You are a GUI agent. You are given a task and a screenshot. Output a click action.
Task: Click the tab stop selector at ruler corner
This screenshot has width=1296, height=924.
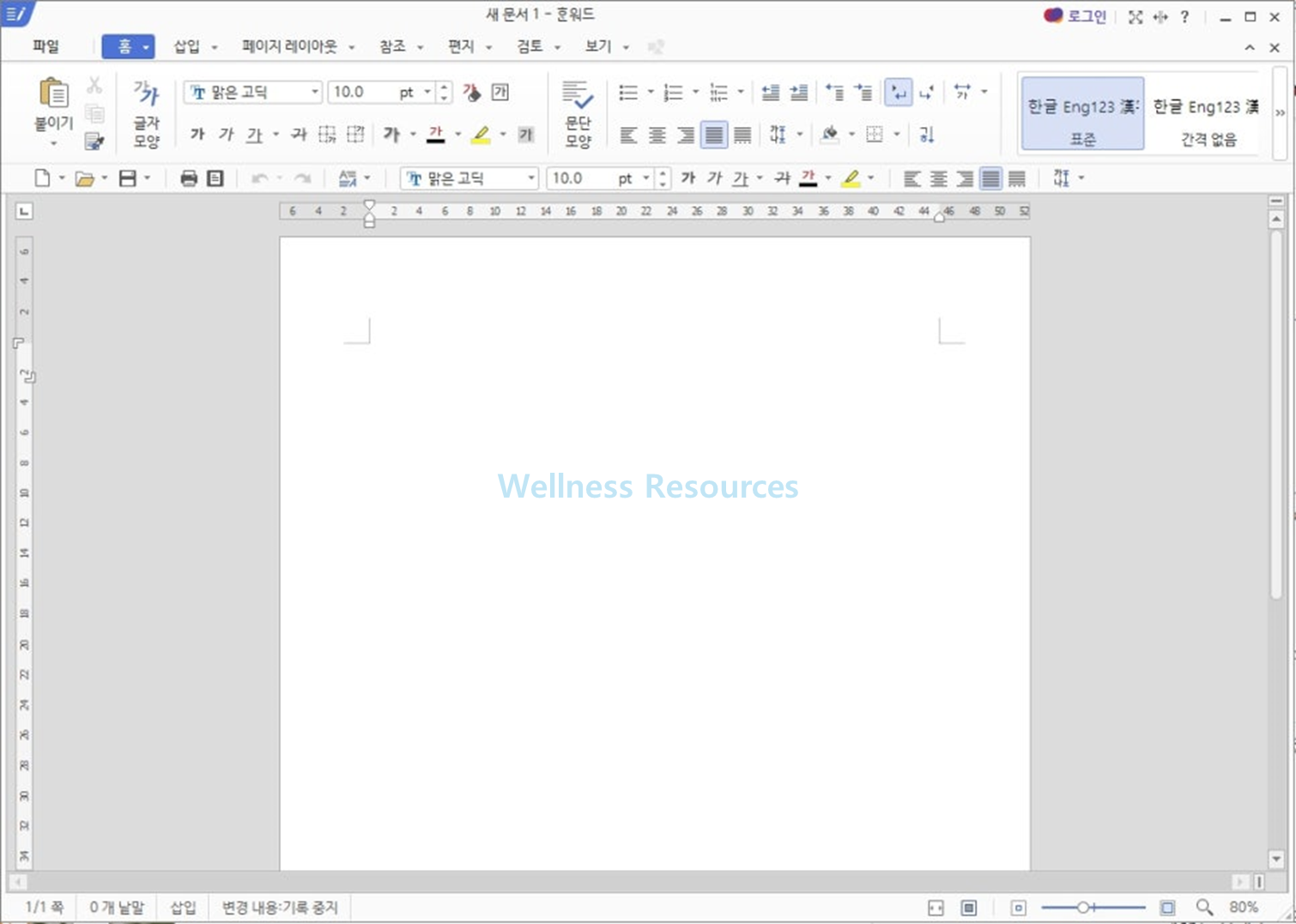pos(24,210)
